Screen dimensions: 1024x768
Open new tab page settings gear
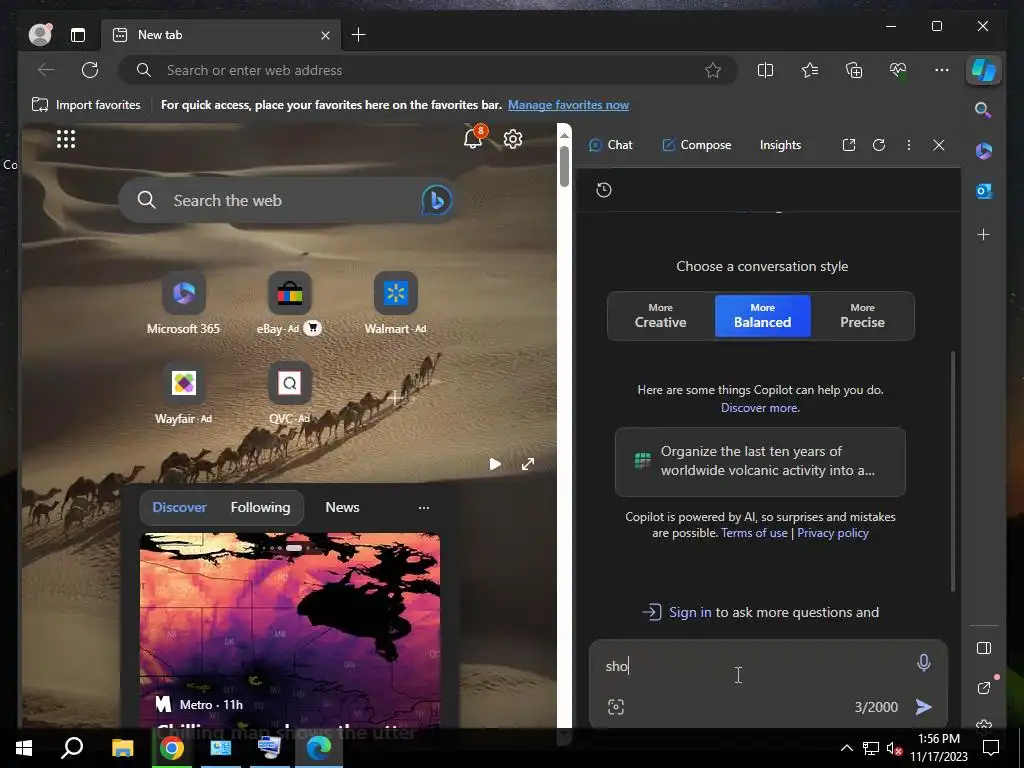click(x=513, y=139)
